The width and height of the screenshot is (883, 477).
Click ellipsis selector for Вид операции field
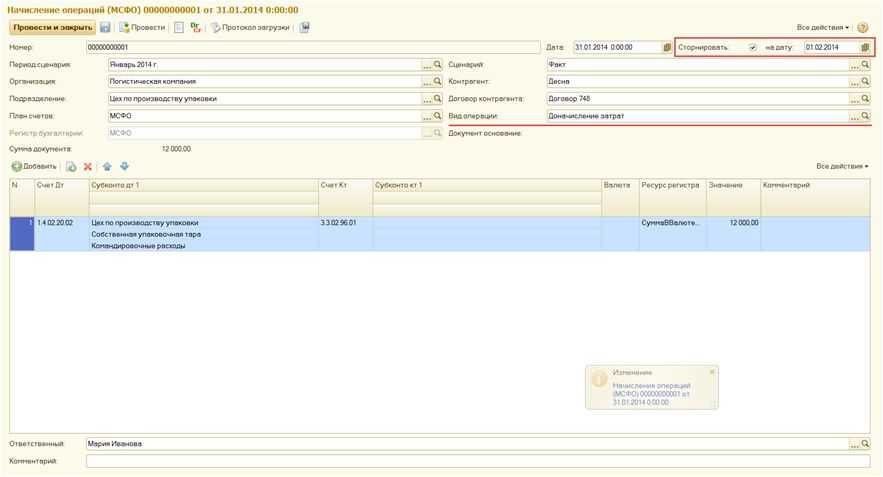pos(854,117)
